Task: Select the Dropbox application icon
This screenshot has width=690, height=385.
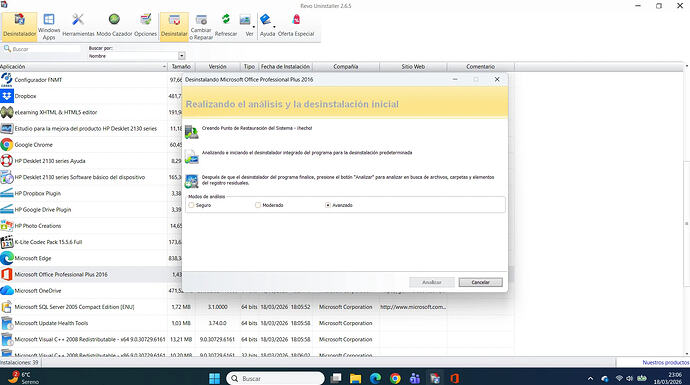Action: coord(7,96)
